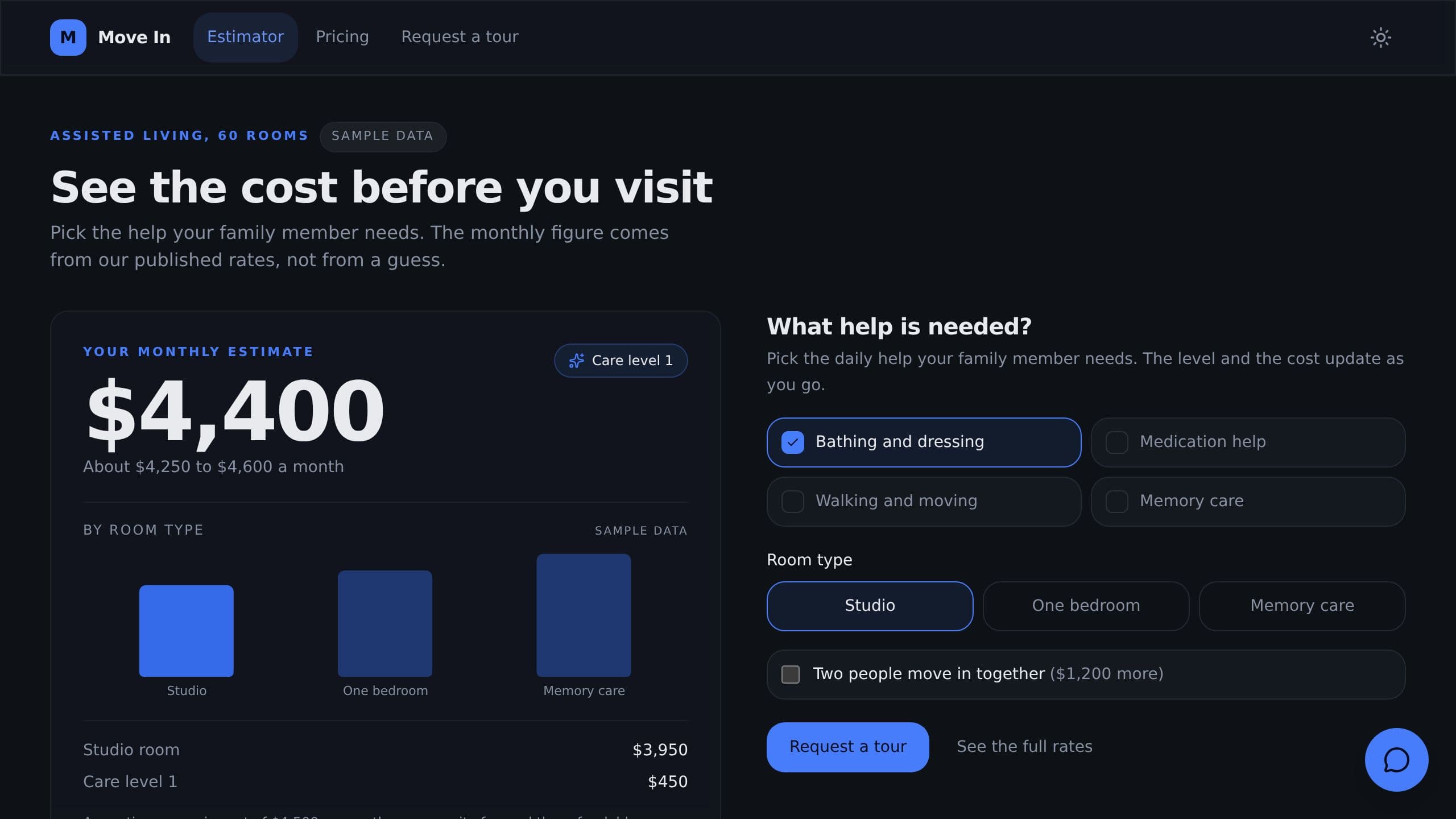The image size is (1456, 819).
Task: Tick the Memory care help checkbox
Action: point(1248,502)
